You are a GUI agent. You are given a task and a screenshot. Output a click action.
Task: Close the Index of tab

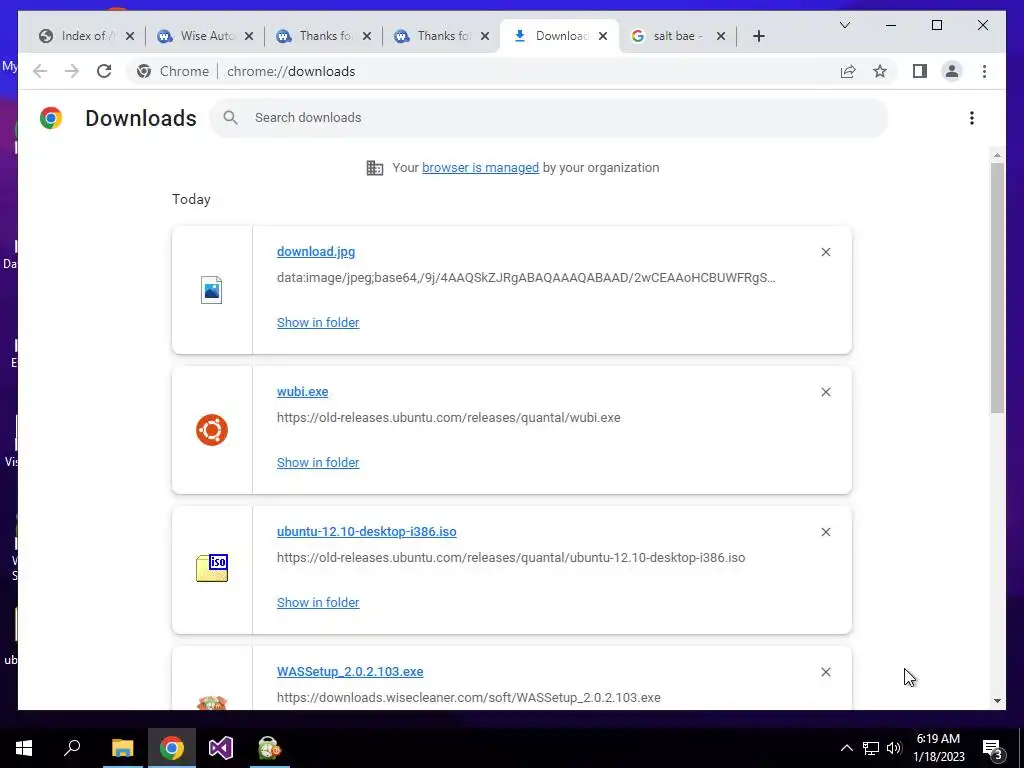pos(130,36)
